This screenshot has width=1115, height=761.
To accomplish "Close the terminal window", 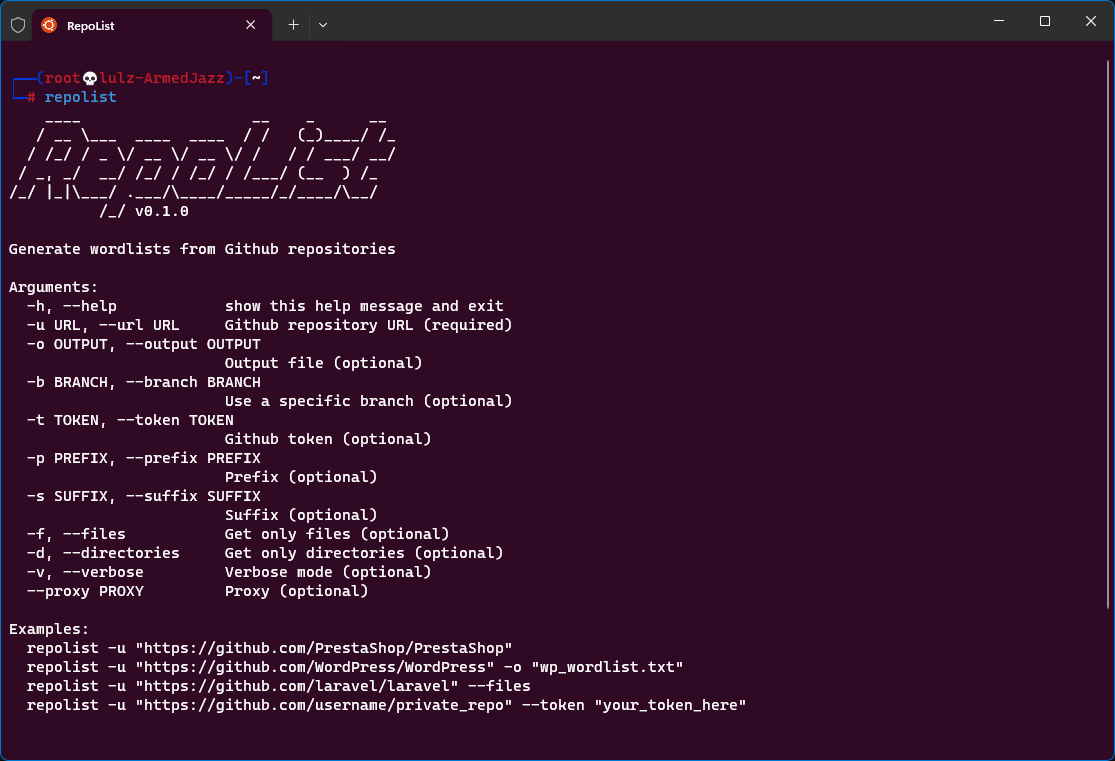I will tap(1090, 21).
